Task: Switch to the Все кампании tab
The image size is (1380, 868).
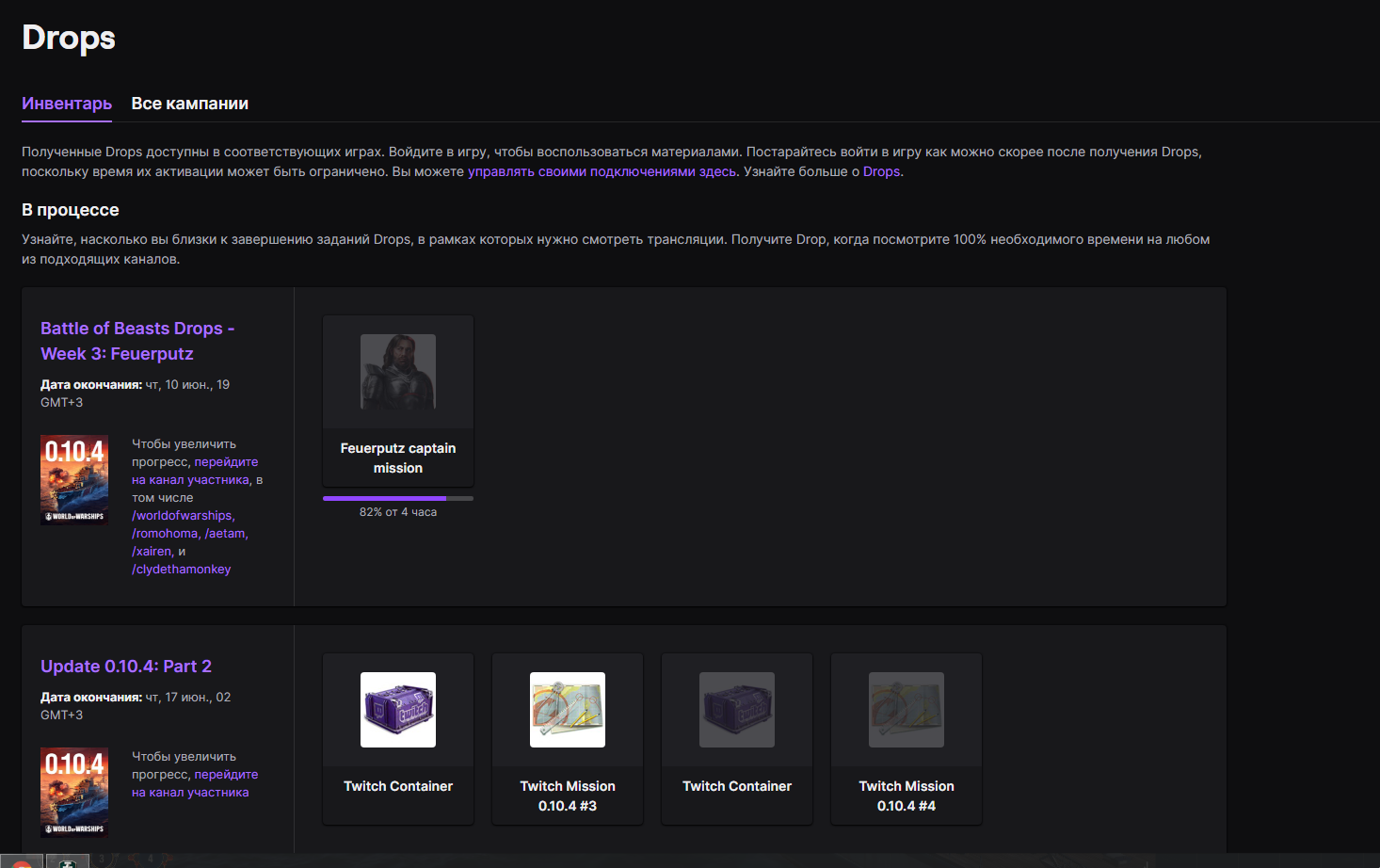Action: (189, 104)
